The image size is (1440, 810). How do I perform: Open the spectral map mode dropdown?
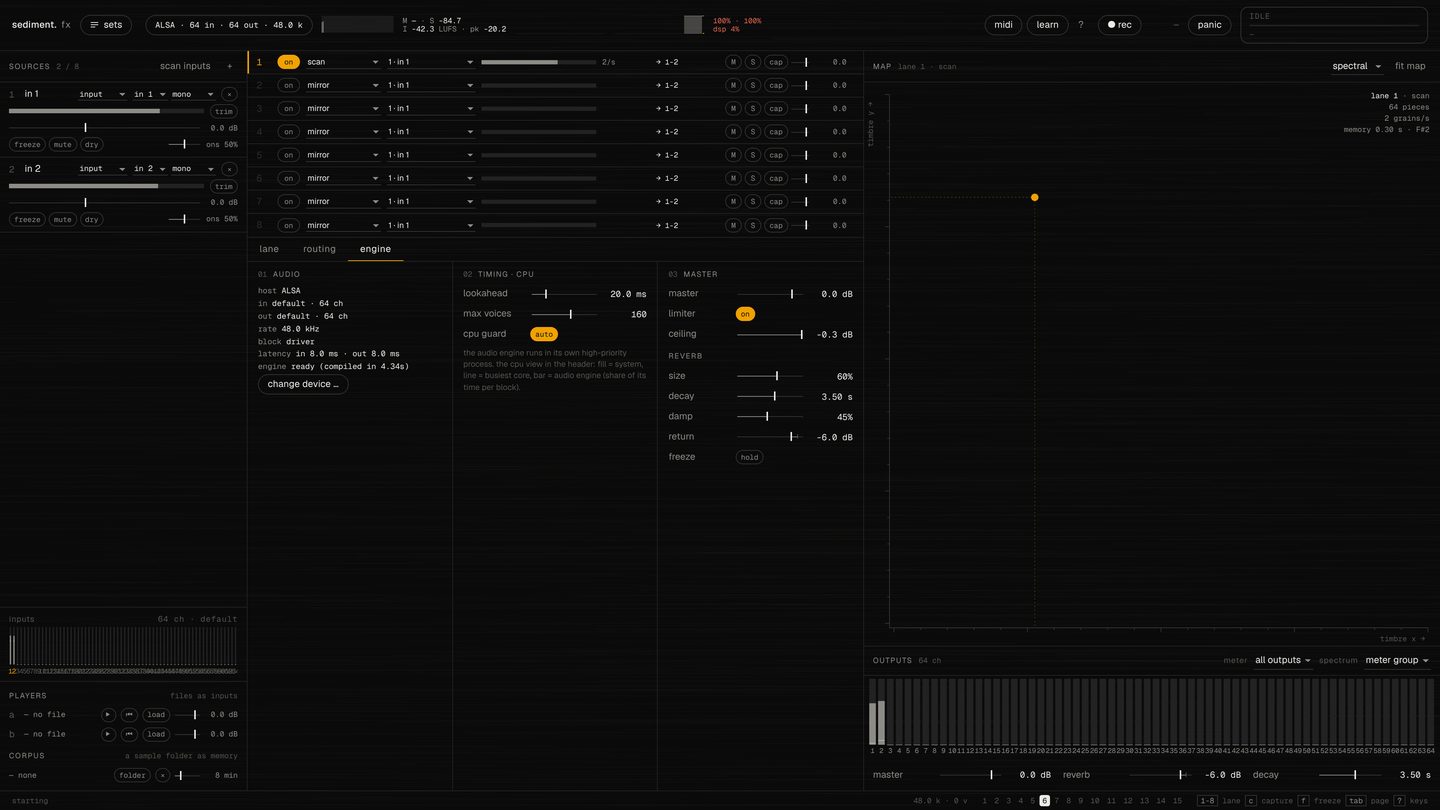(x=1357, y=66)
